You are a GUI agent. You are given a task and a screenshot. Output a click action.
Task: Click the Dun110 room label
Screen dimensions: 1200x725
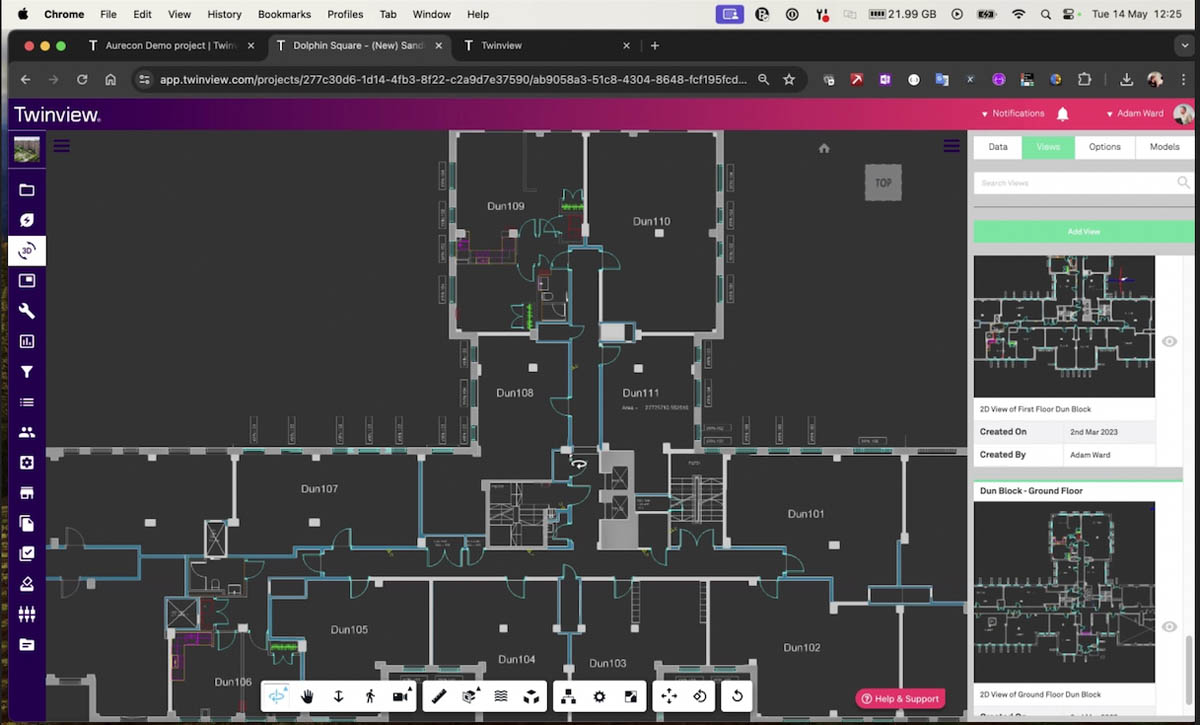click(x=651, y=221)
